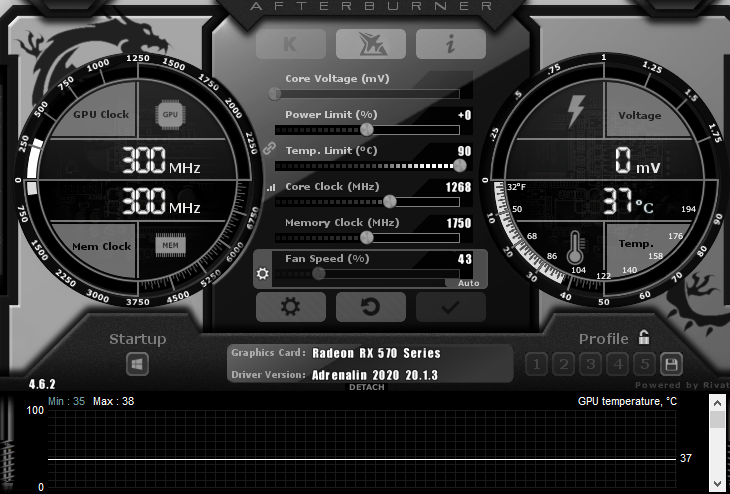The height and width of the screenshot is (494, 730).
Task: Launch the OC Scanner jet icon
Action: (371, 44)
